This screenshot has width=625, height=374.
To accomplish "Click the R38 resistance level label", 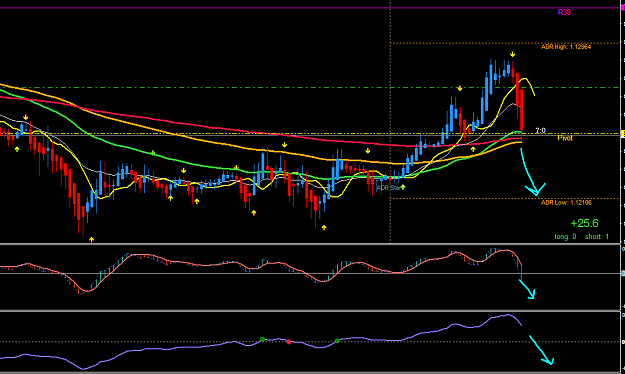I will point(564,12).
